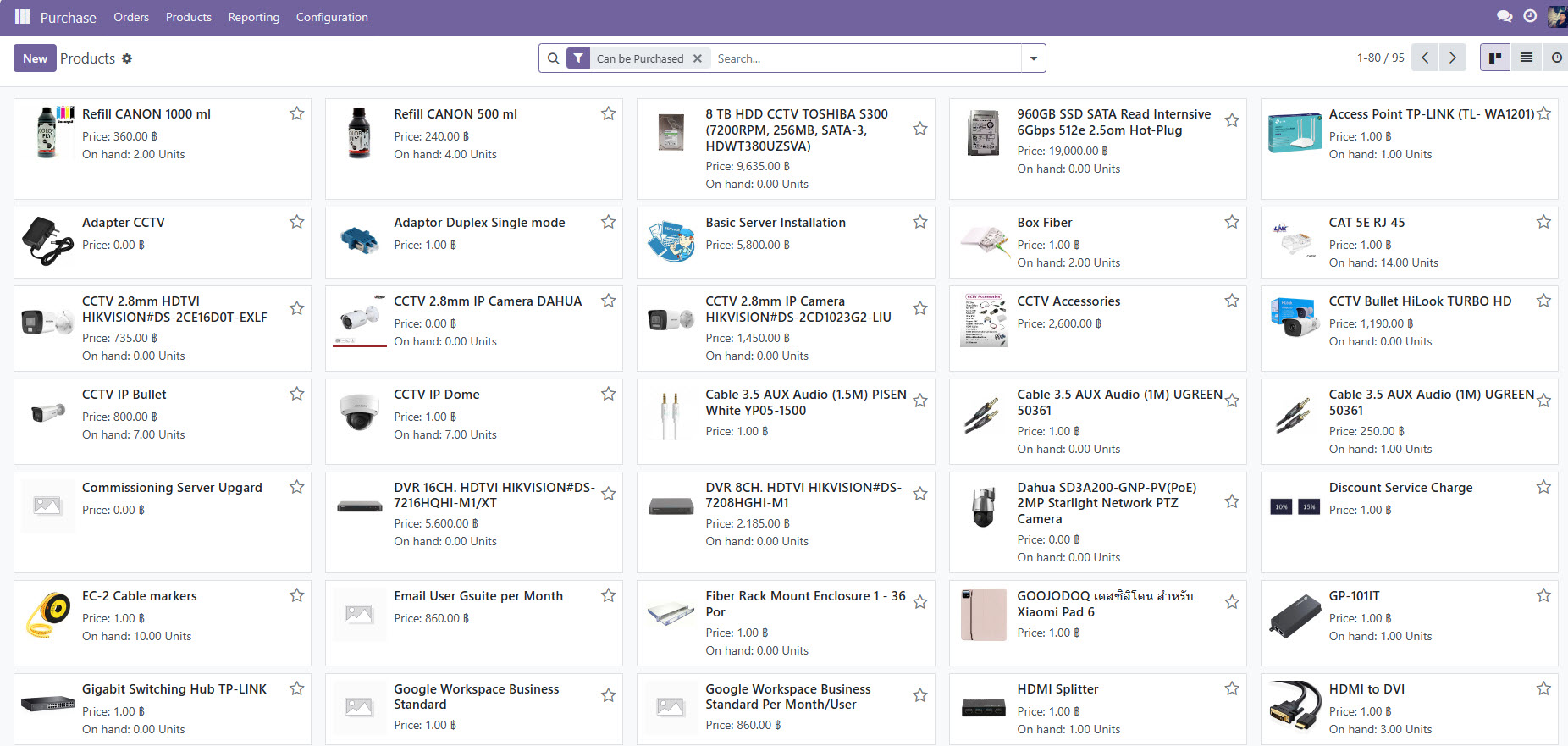
Task: Click the search magnifier icon
Action: point(553,58)
